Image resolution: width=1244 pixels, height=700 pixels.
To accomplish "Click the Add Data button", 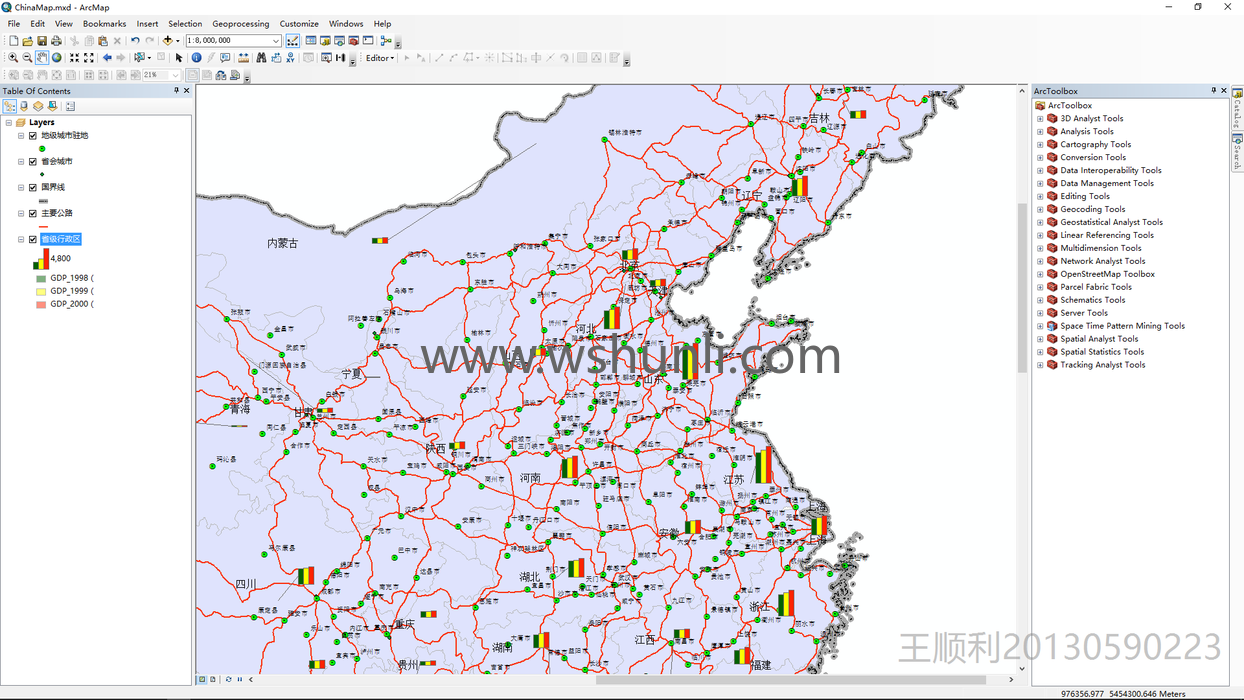I will pos(168,41).
